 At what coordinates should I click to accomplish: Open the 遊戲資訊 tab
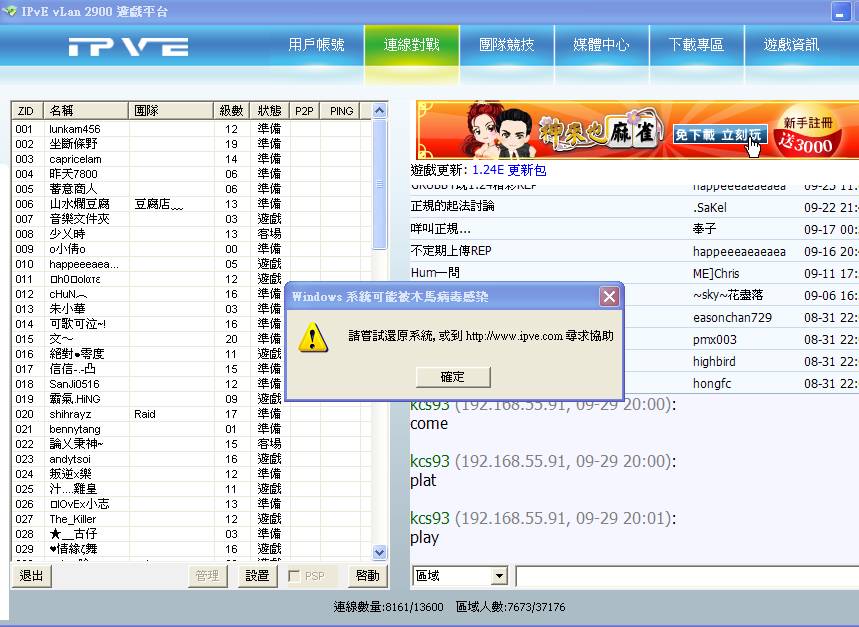tap(792, 44)
